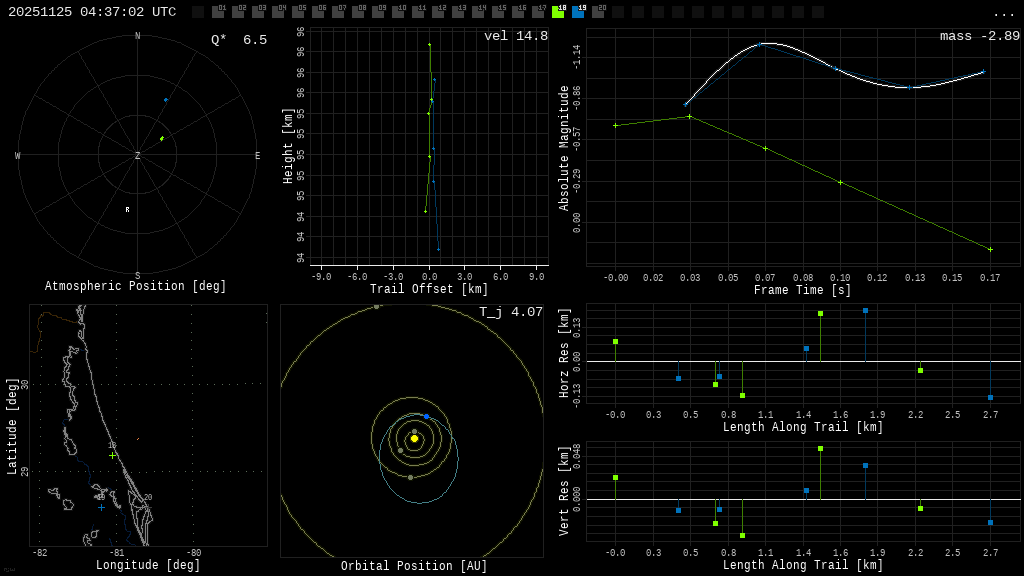Click the blue planet marker on the orbit
1024x576 pixels.
pyautogui.click(x=426, y=416)
